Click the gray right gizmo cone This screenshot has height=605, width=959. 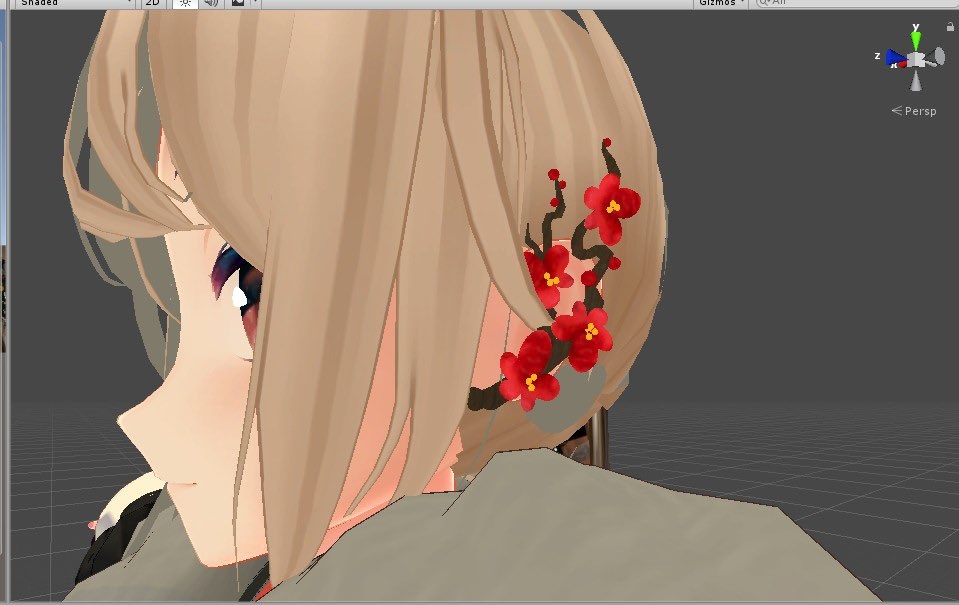coord(936,58)
